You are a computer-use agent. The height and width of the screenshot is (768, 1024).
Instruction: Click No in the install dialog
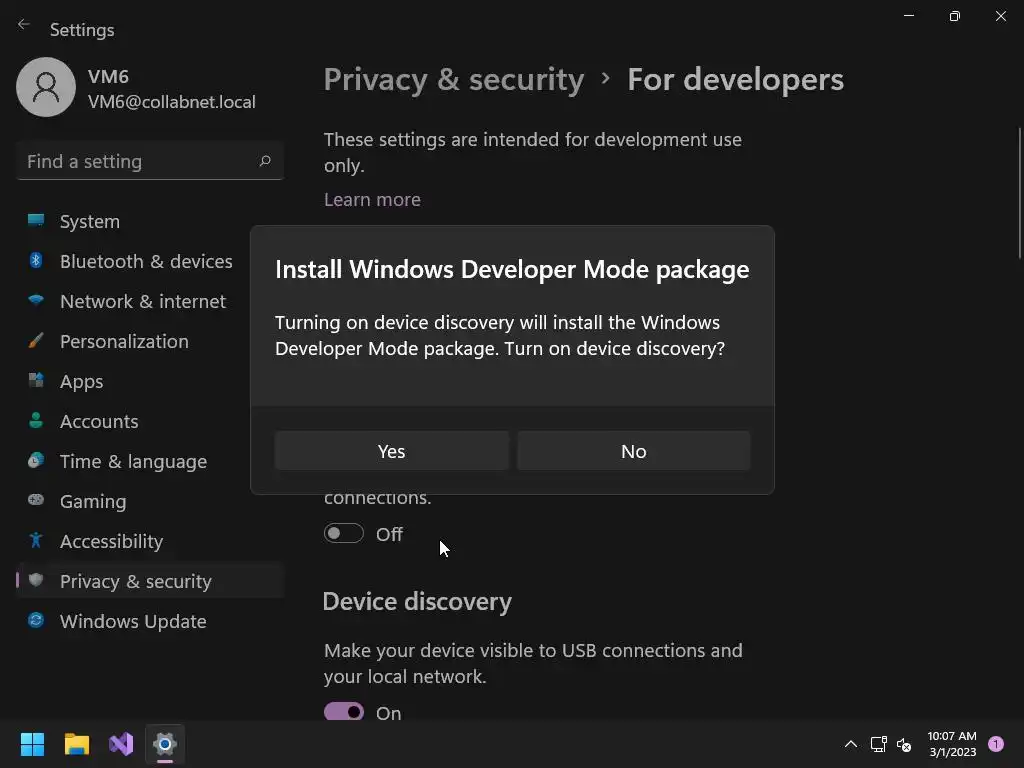click(633, 451)
